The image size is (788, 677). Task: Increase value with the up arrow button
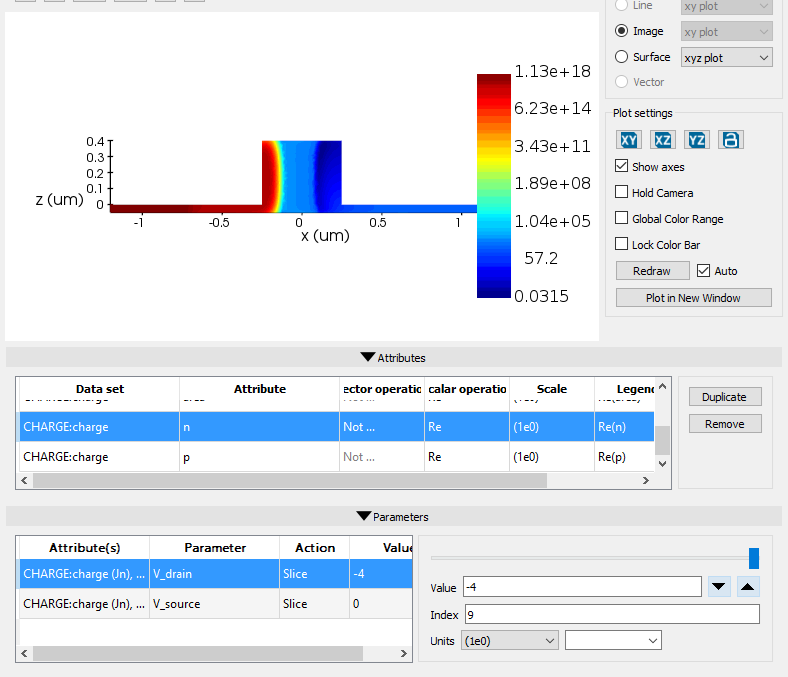(748, 587)
